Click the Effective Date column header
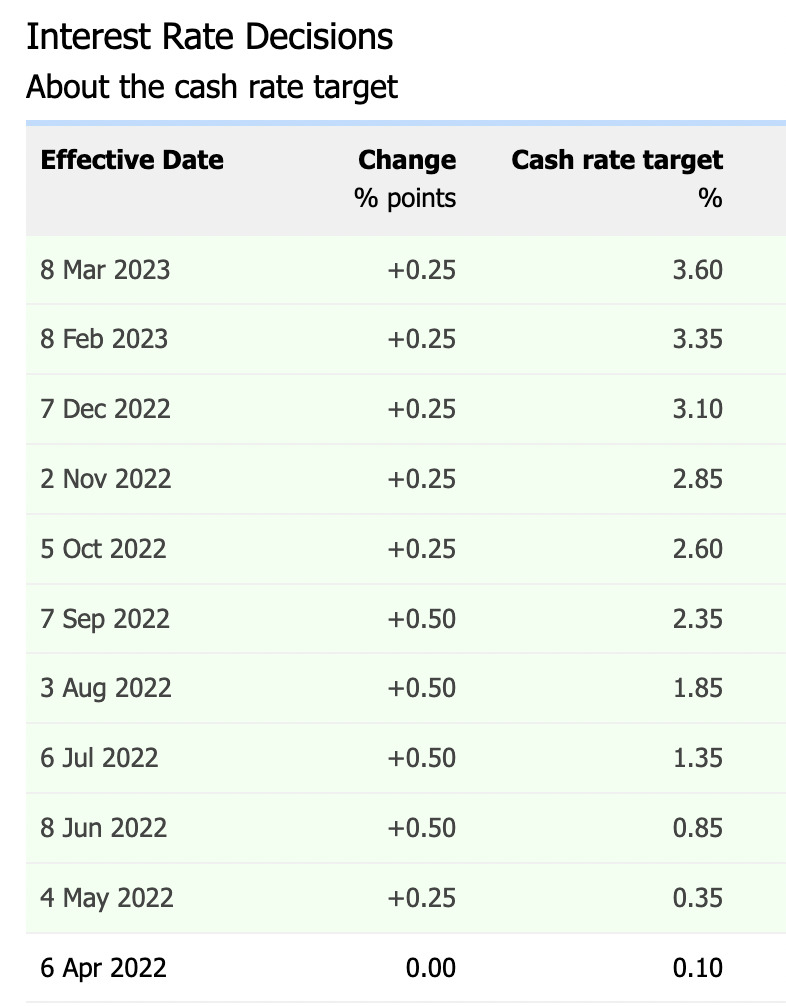 click(132, 160)
